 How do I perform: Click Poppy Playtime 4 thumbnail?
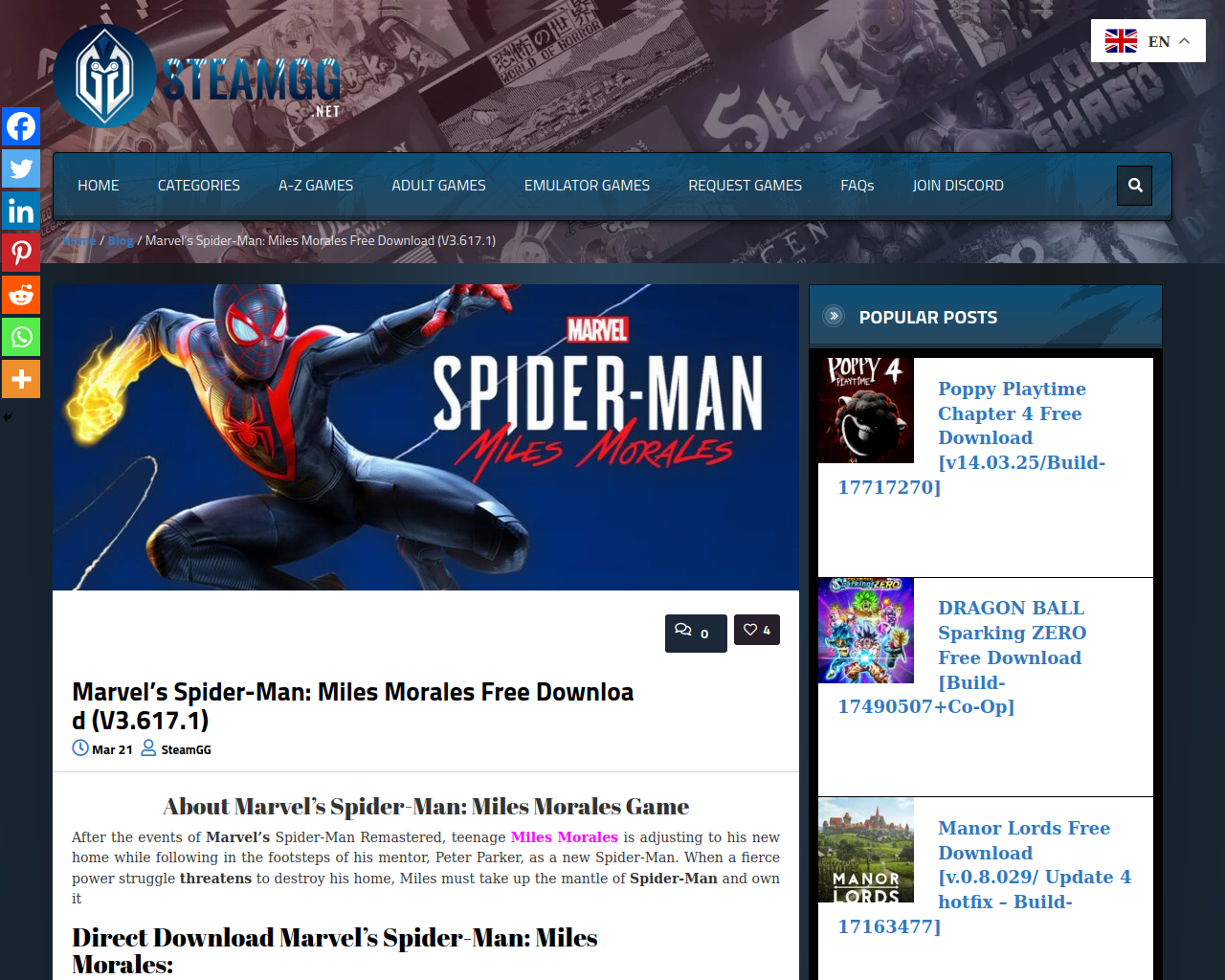pyautogui.click(x=866, y=411)
